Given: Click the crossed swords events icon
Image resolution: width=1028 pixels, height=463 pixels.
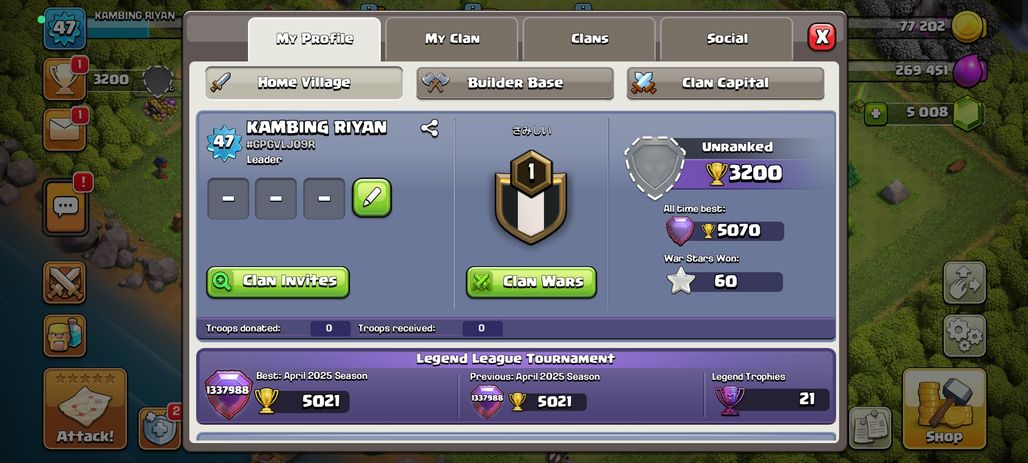Looking at the screenshot, I should (64, 282).
